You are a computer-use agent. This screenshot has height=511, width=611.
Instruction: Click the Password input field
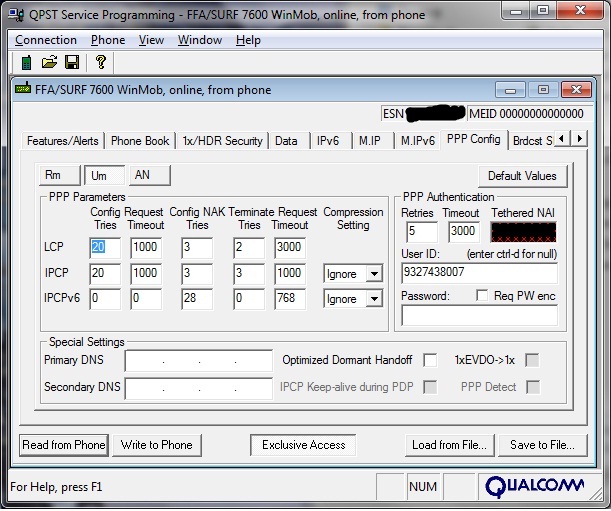point(479,315)
